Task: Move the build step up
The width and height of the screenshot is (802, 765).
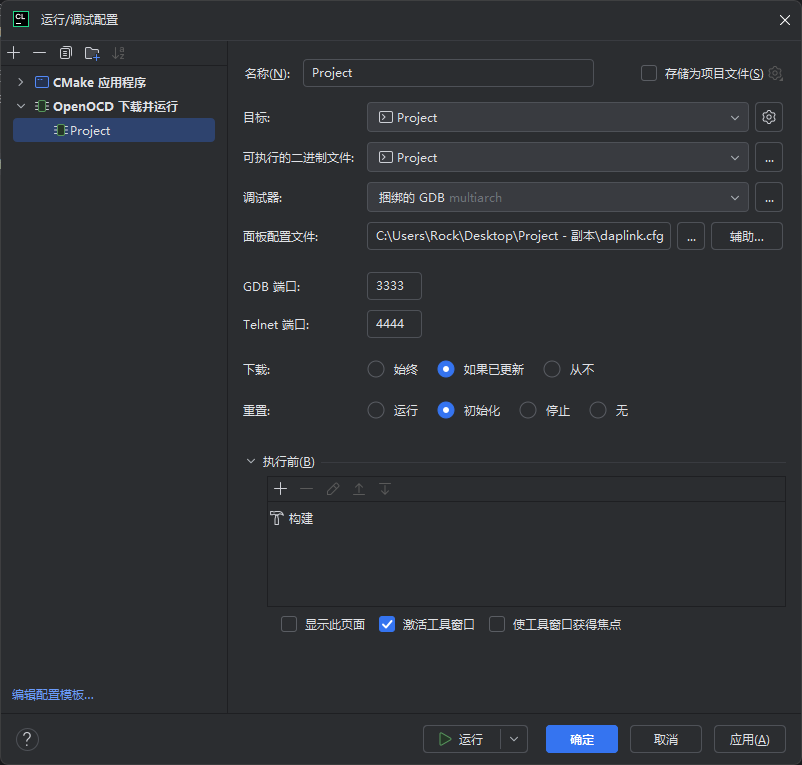Action: pos(360,489)
